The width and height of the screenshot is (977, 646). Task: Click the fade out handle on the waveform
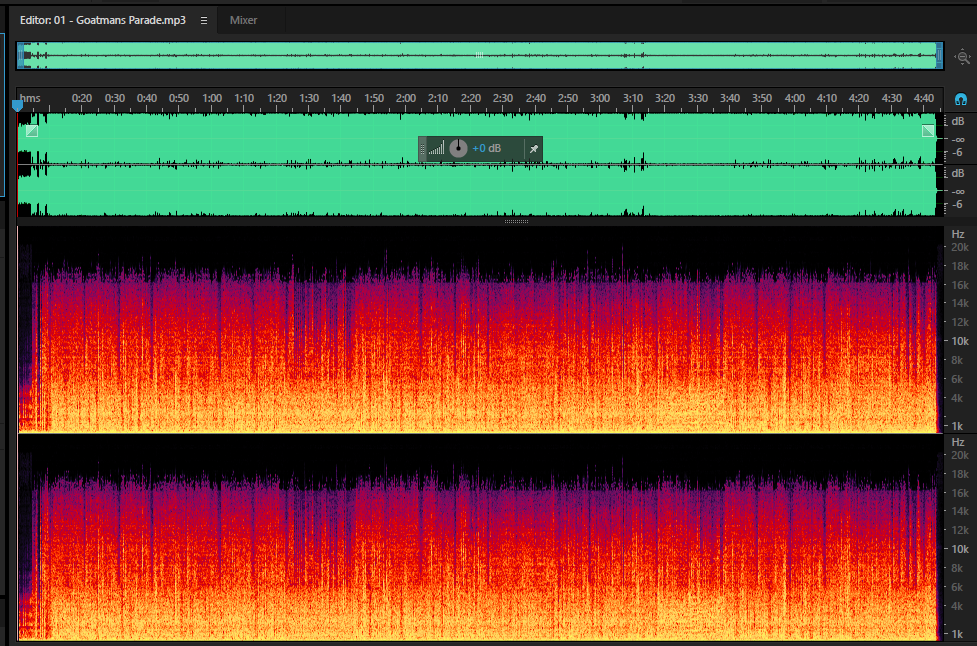(928, 131)
